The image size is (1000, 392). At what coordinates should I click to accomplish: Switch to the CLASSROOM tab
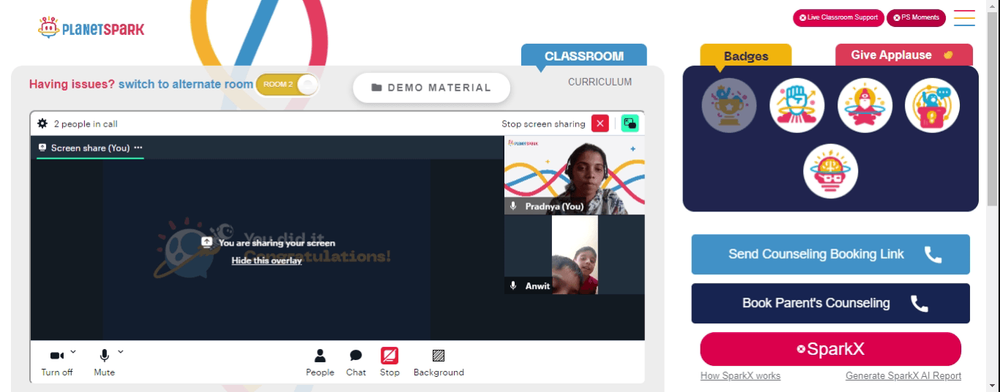(584, 55)
